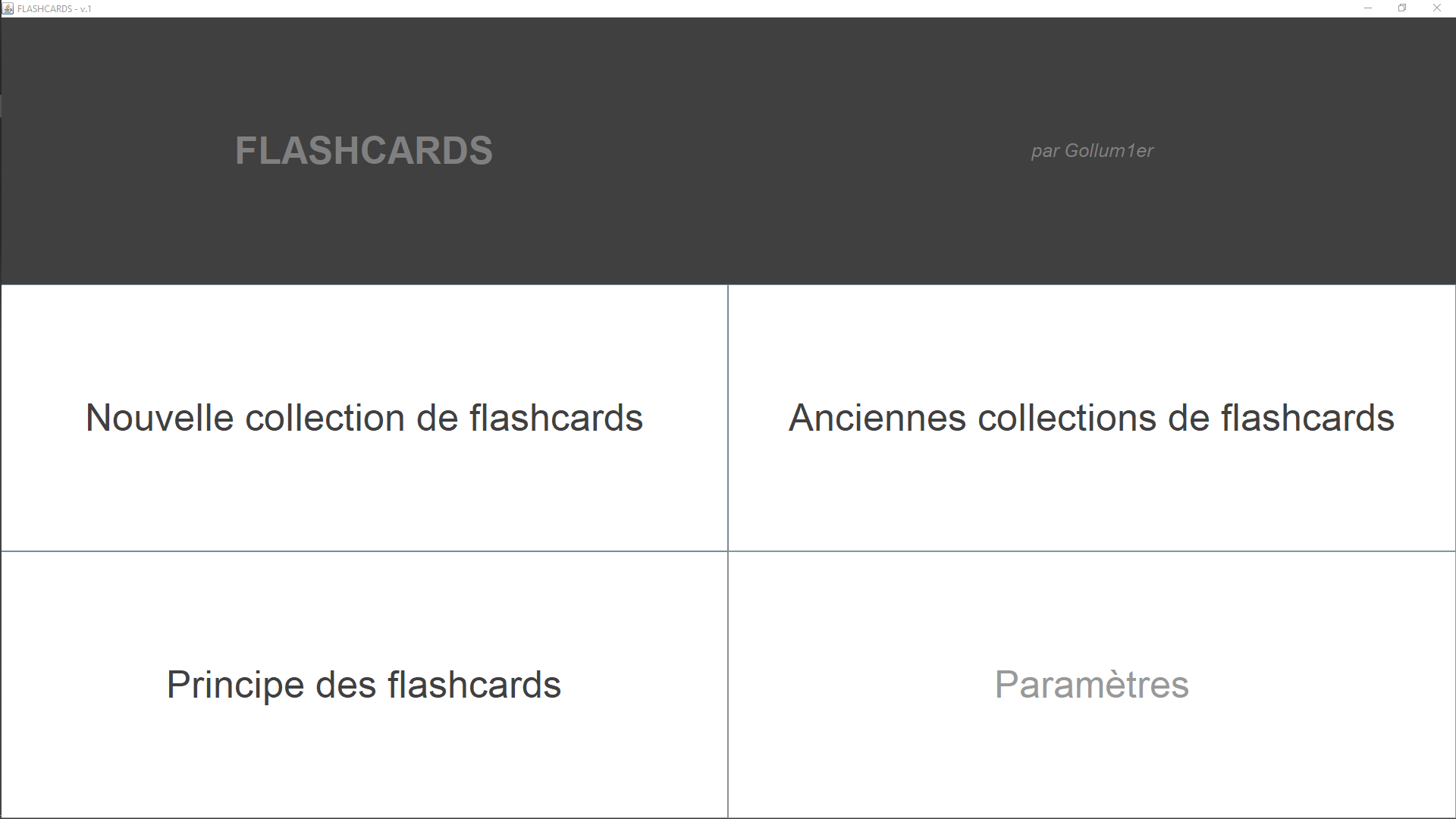Click the Java application icon in the title bar
Image resolution: width=1456 pixels, height=819 pixels.
tap(7, 8)
